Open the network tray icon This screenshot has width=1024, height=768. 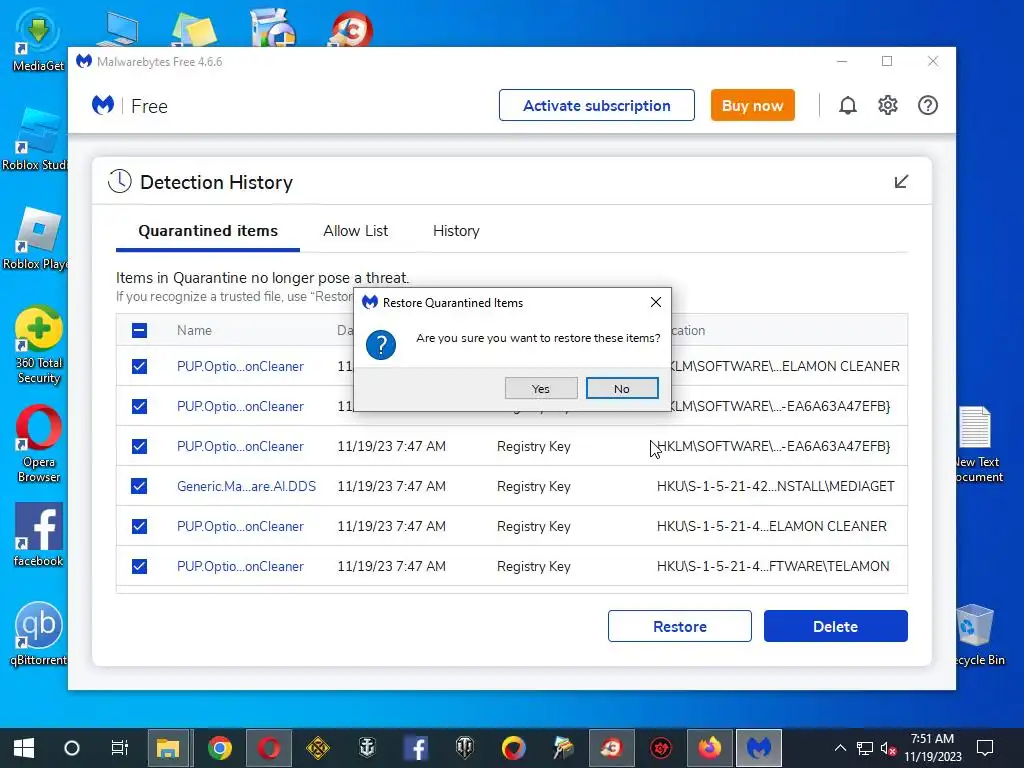pyautogui.click(x=865, y=748)
